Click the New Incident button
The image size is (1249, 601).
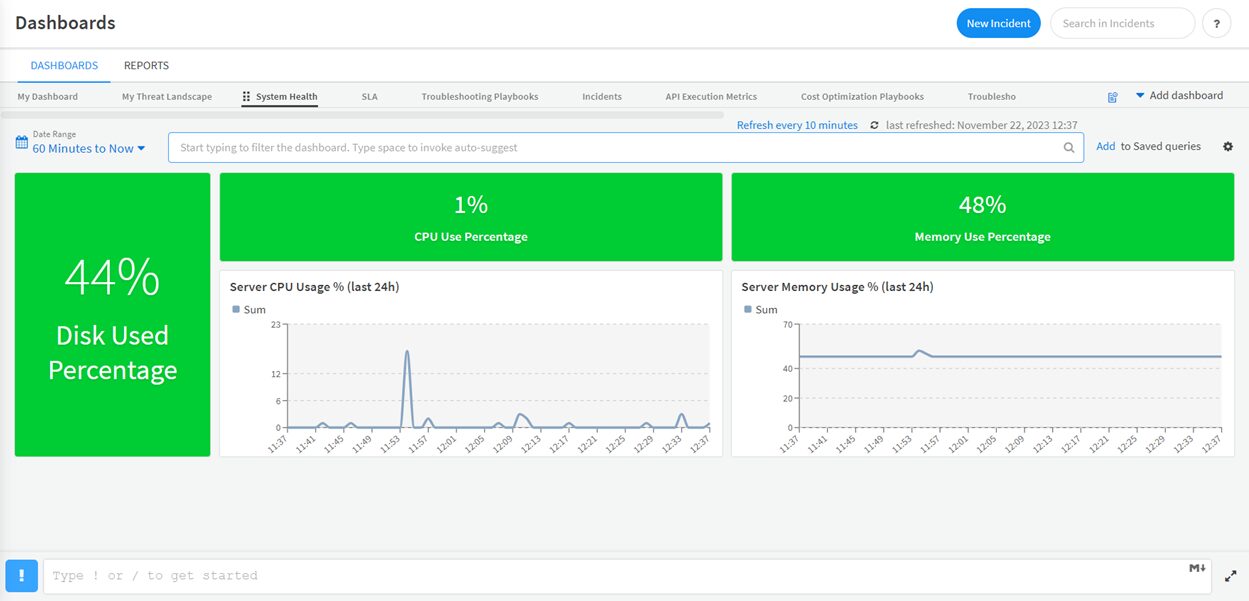pyautogui.click(x=998, y=23)
